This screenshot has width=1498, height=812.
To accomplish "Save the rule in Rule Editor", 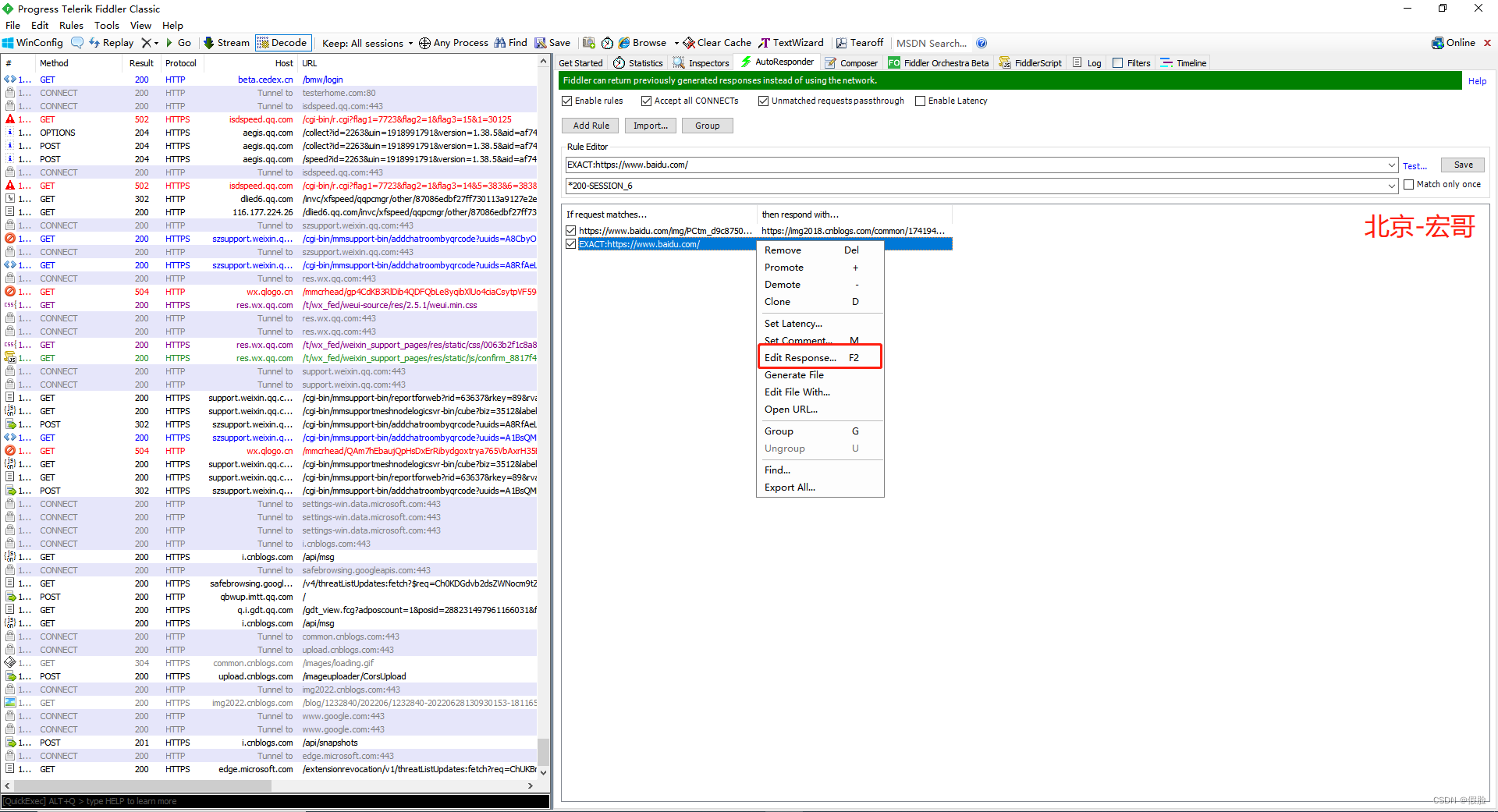I will point(1463,165).
